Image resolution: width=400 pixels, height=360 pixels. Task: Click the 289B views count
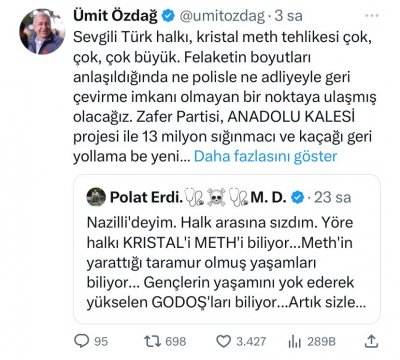[x=321, y=342]
